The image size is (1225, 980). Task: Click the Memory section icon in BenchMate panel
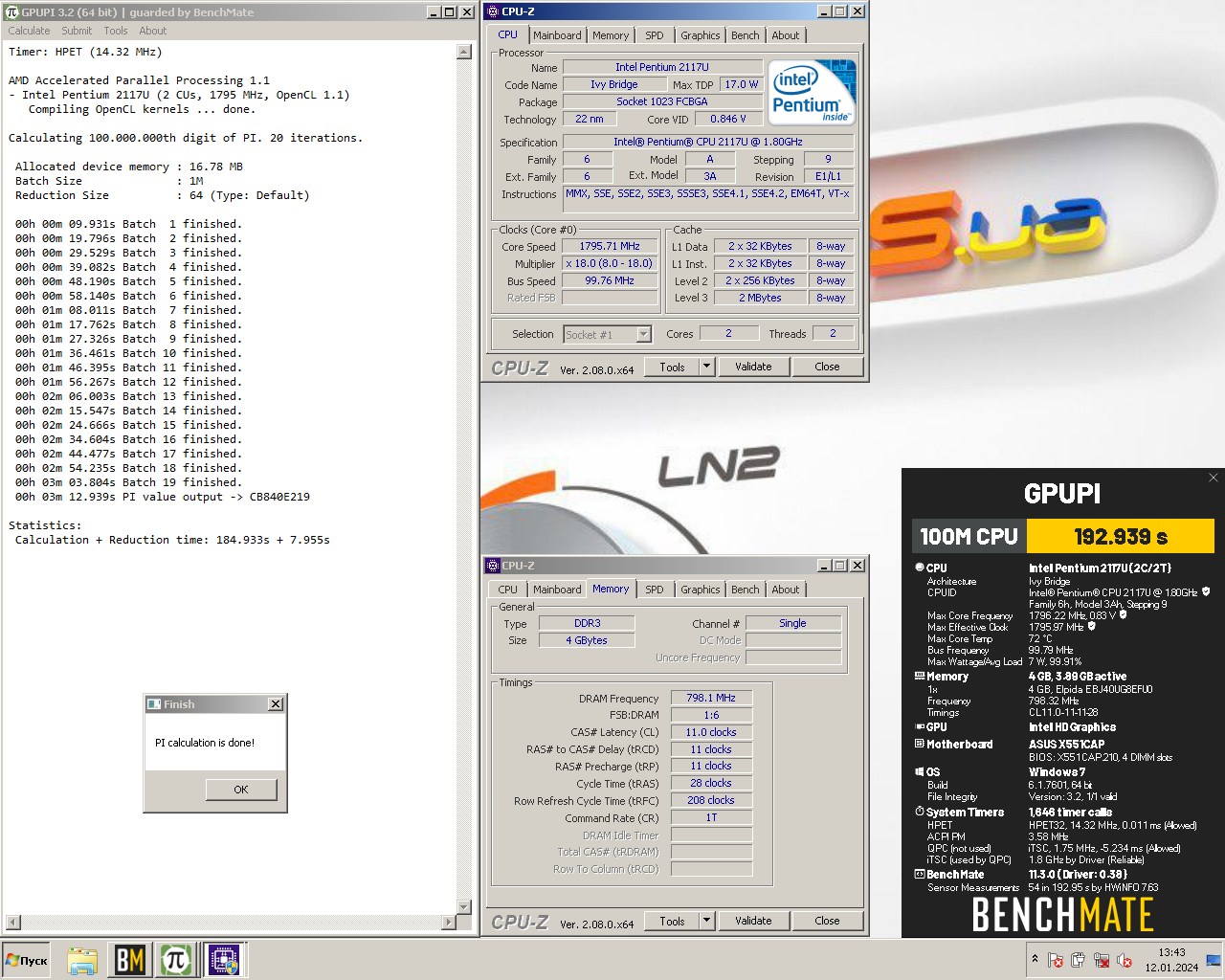[920, 676]
